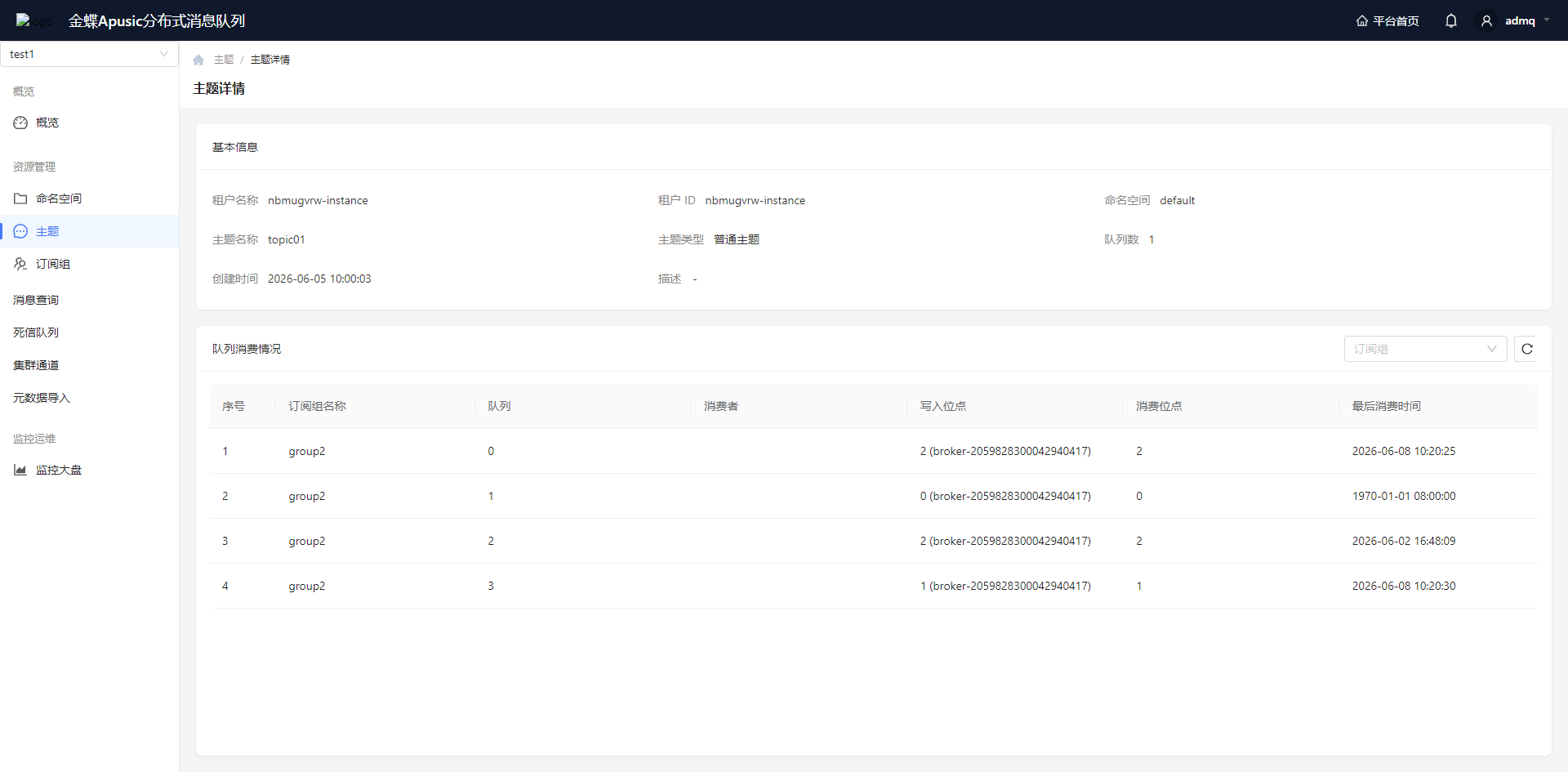Click queue link 1 of group2
Image resolution: width=1568 pixels, height=772 pixels.
point(491,496)
